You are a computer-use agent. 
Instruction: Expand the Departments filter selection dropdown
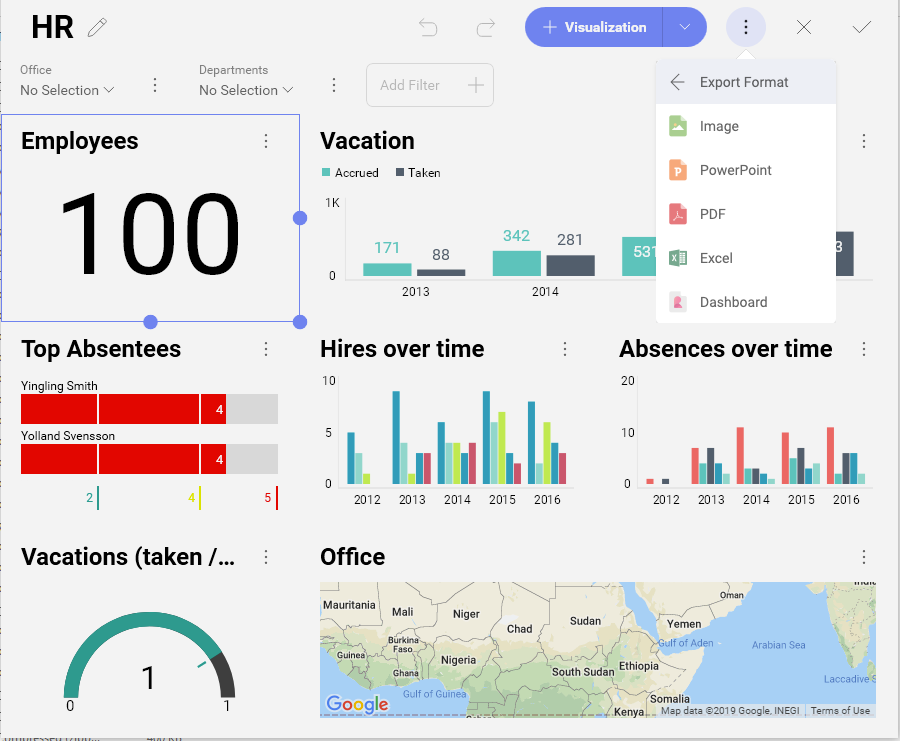246,90
